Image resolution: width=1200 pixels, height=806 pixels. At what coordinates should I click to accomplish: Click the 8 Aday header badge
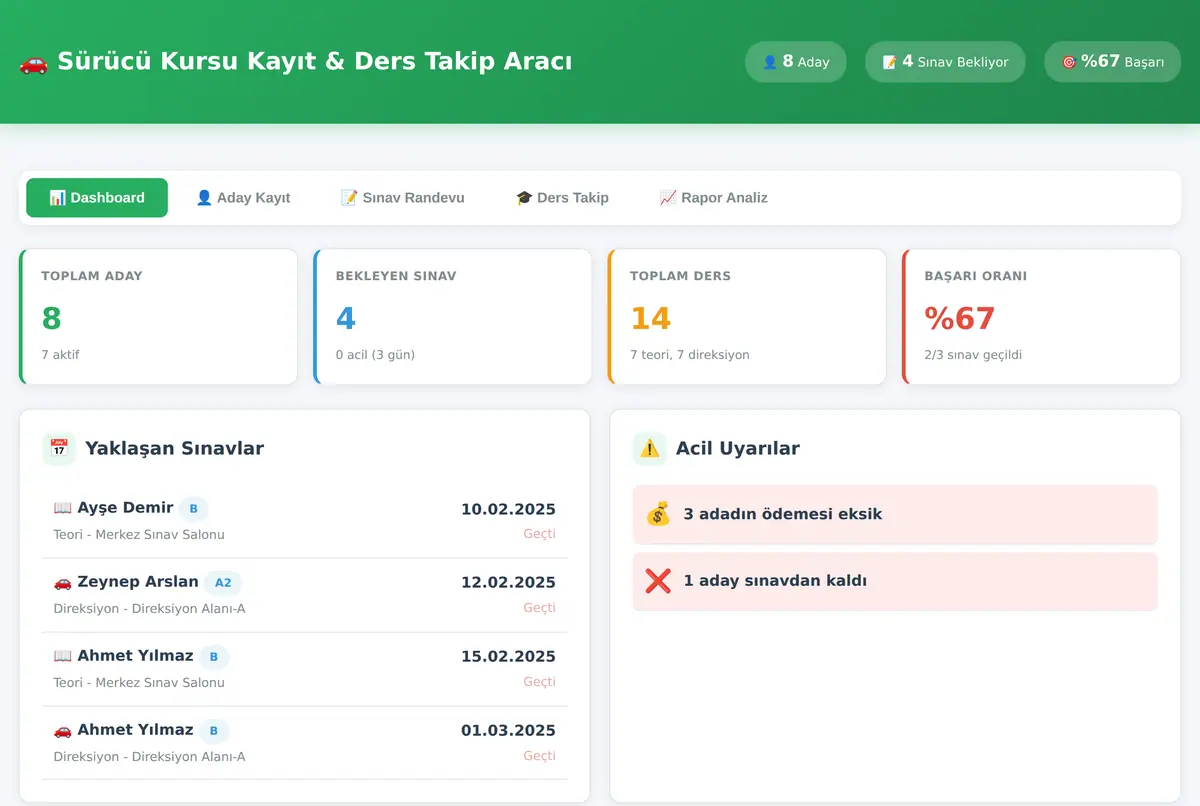(796, 62)
